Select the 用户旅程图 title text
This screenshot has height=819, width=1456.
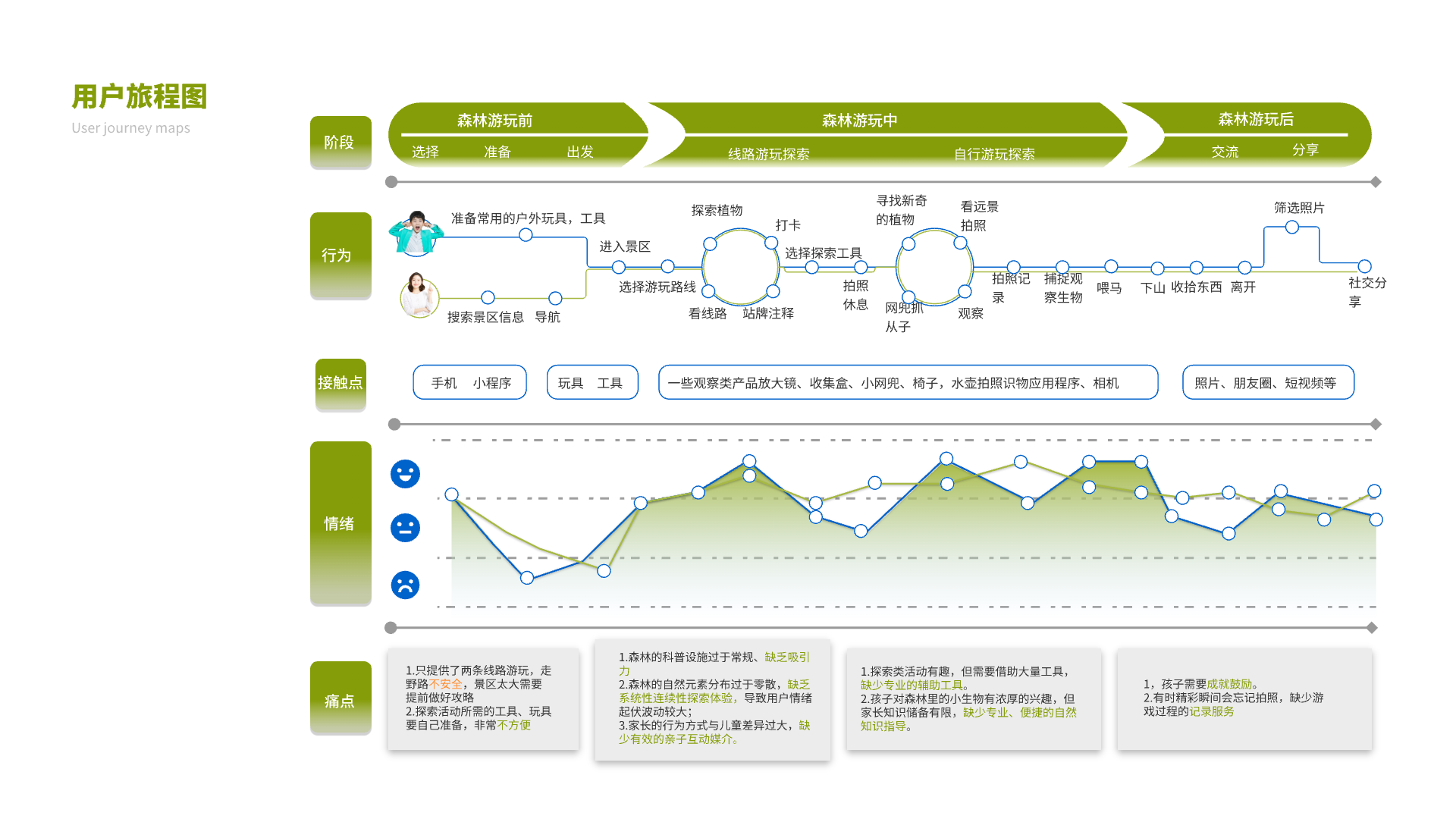pos(140,97)
